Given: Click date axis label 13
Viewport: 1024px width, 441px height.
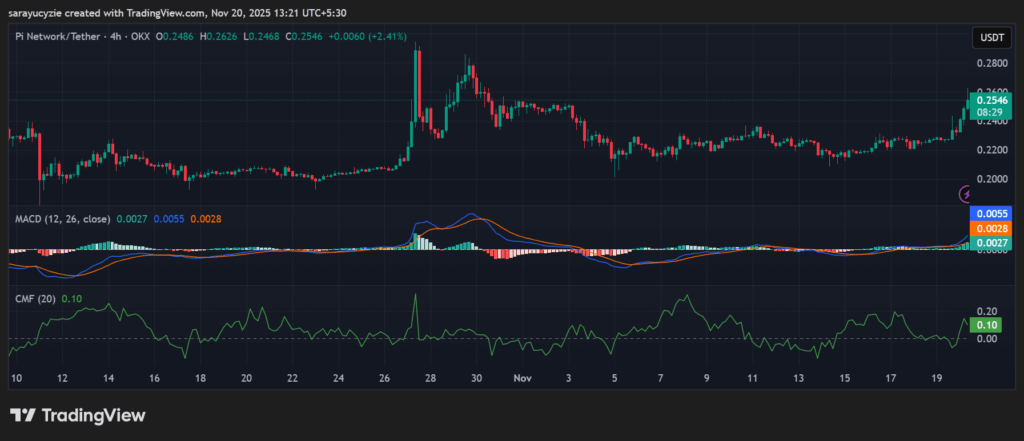Looking at the screenshot, I should [799, 378].
